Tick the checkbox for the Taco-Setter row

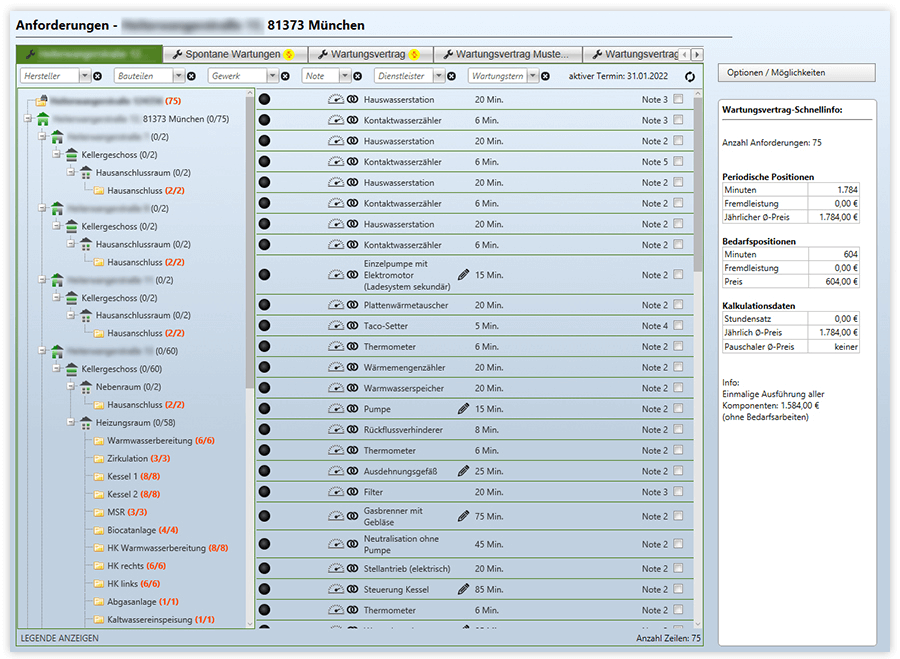tap(679, 326)
